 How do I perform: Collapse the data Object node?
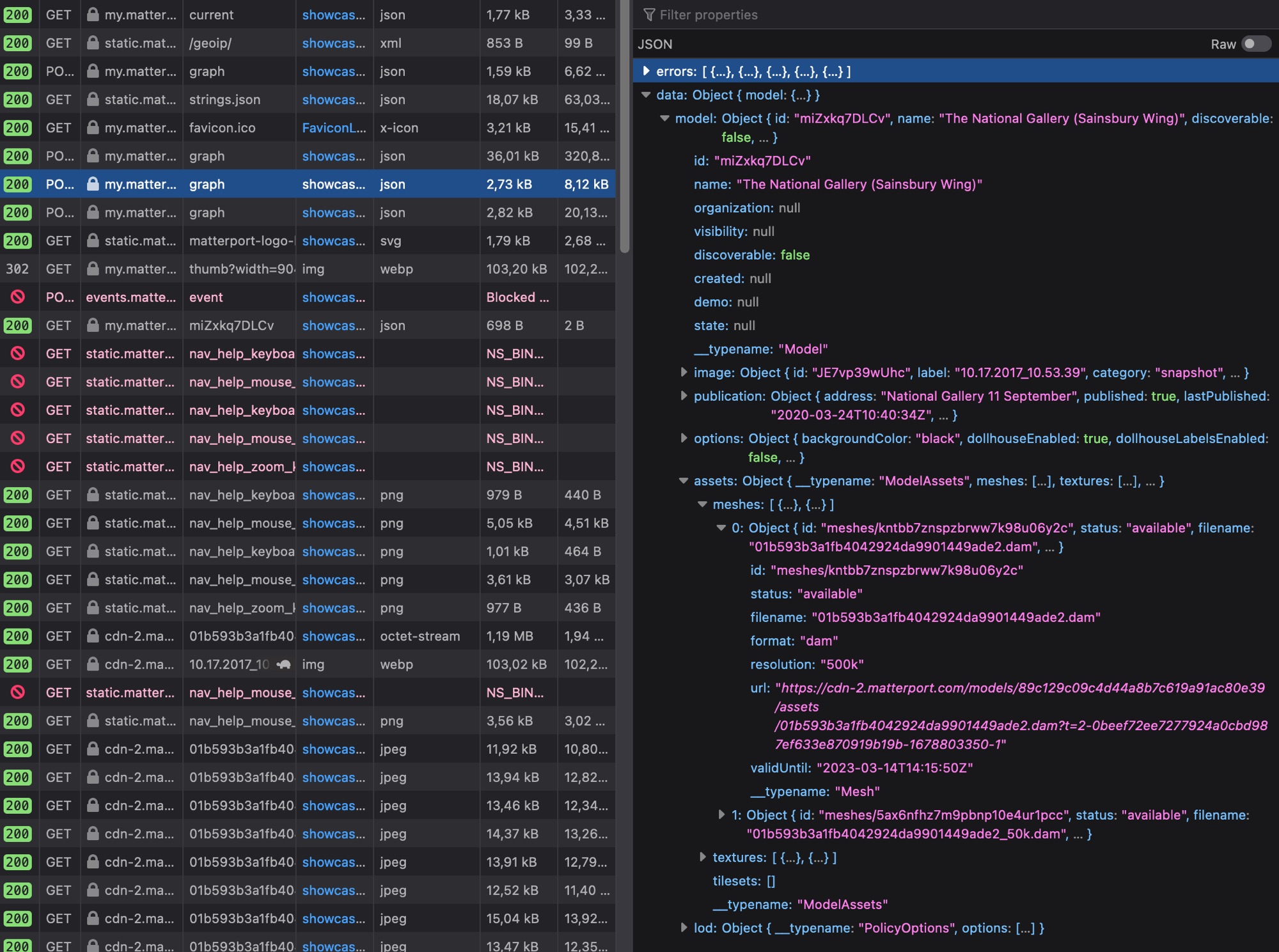pos(646,95)
